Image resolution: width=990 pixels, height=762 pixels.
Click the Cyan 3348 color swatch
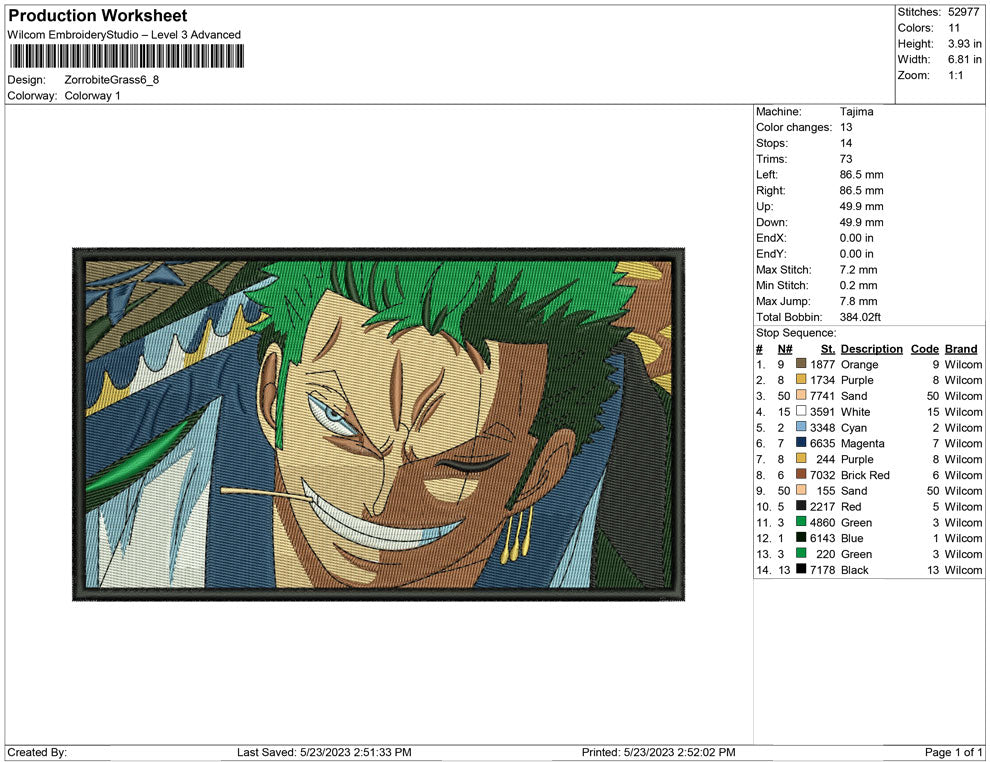pyautogui.click(x=801, y=427)
